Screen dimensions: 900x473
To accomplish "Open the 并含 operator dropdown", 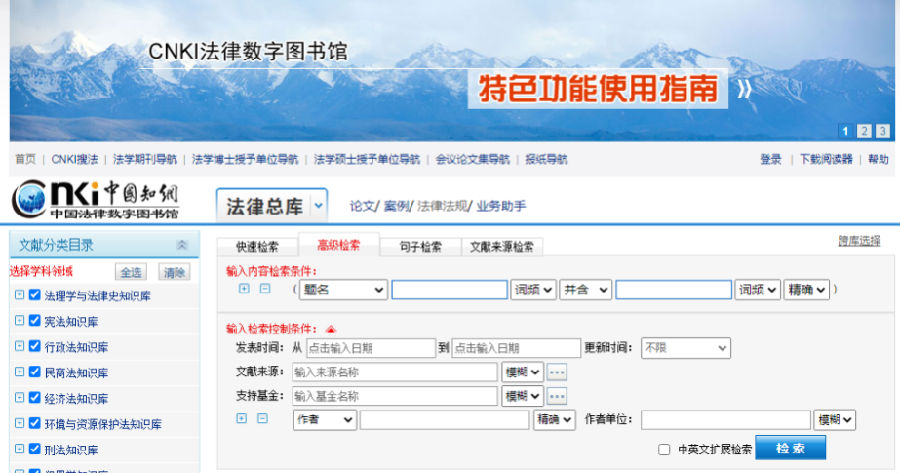I will coord(585,290).
